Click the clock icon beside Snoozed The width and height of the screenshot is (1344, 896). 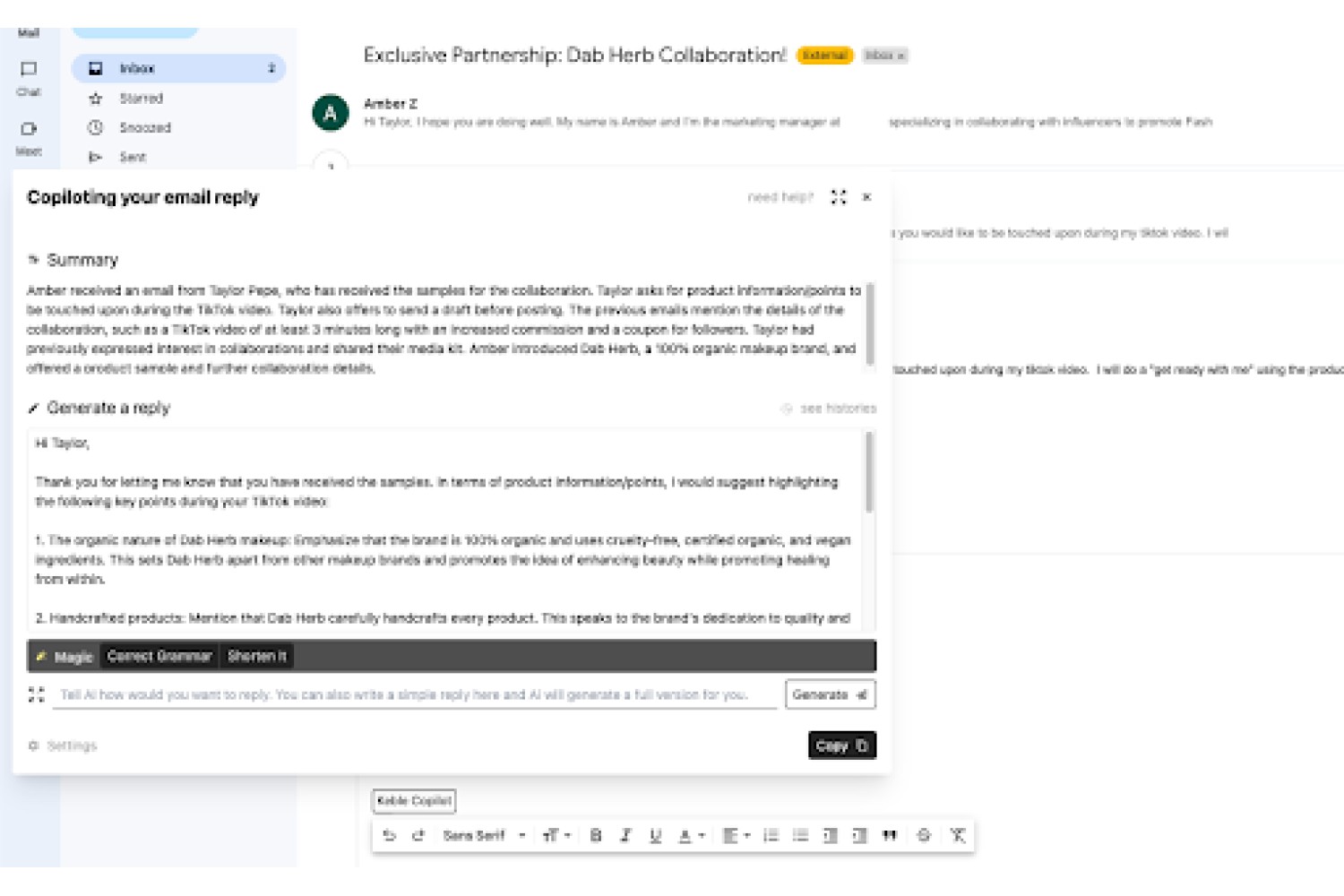[x=96, y=128]
